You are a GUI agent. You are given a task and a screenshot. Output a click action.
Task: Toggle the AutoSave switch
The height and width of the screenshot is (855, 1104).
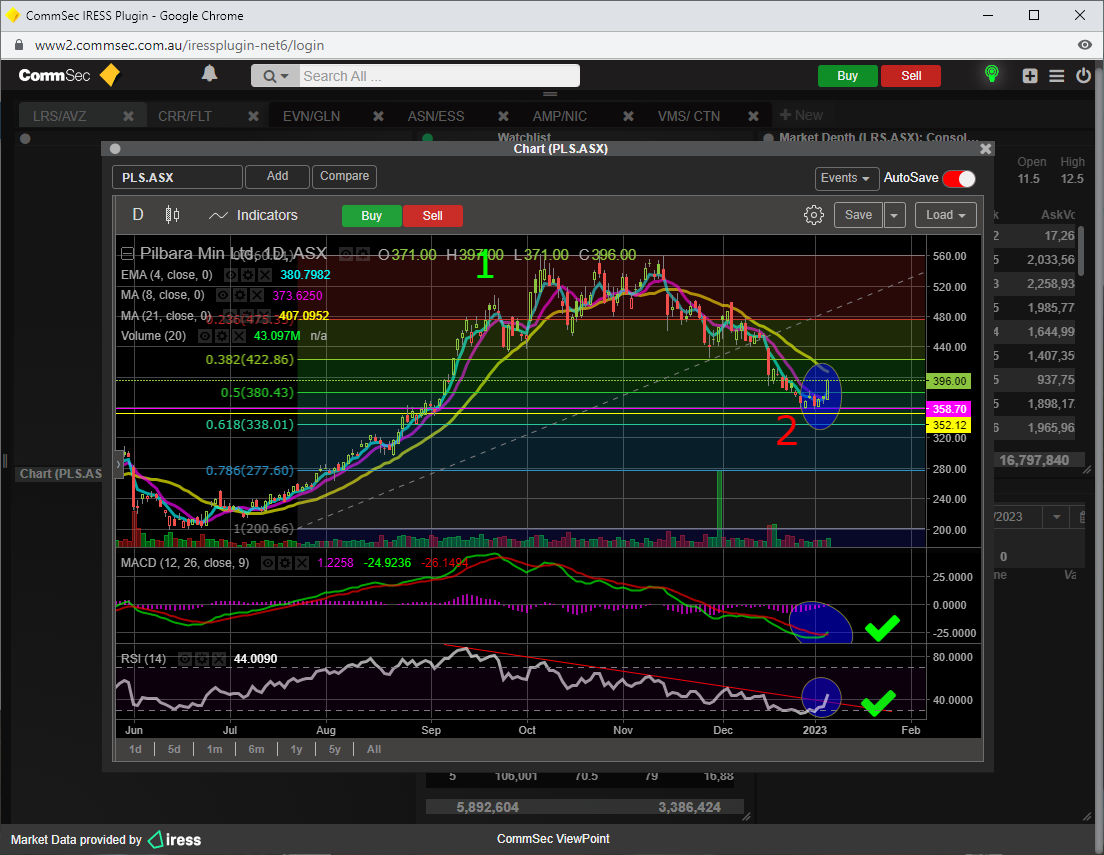tap(959, 179)
